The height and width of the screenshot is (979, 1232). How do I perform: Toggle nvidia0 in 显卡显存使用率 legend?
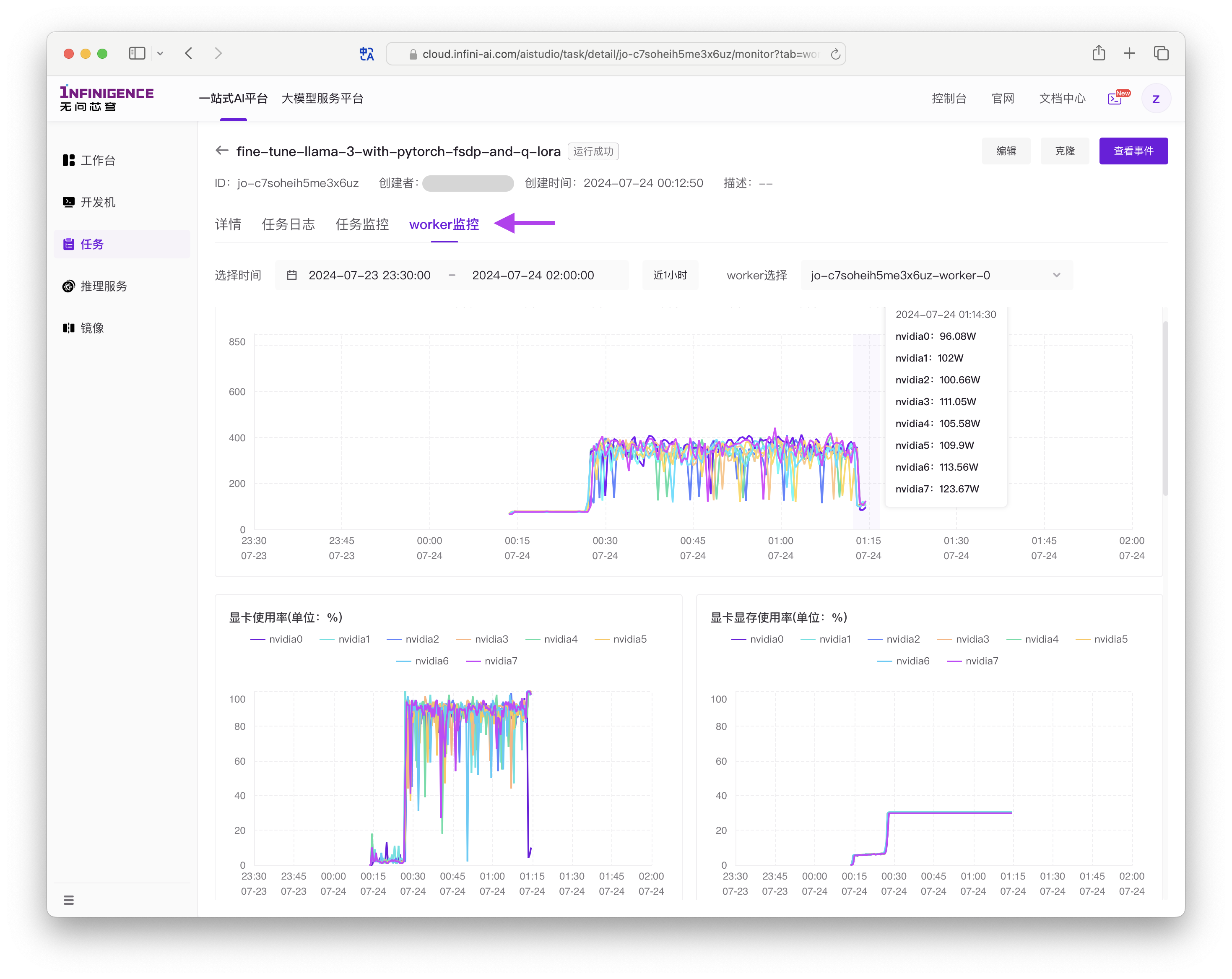coord(758,639)
